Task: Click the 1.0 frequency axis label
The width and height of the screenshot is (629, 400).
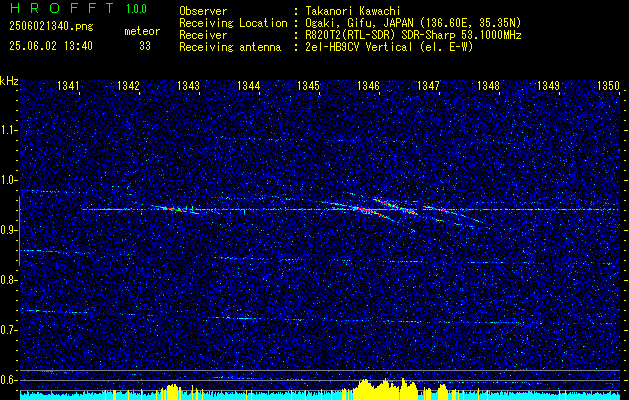Action: 8,181
